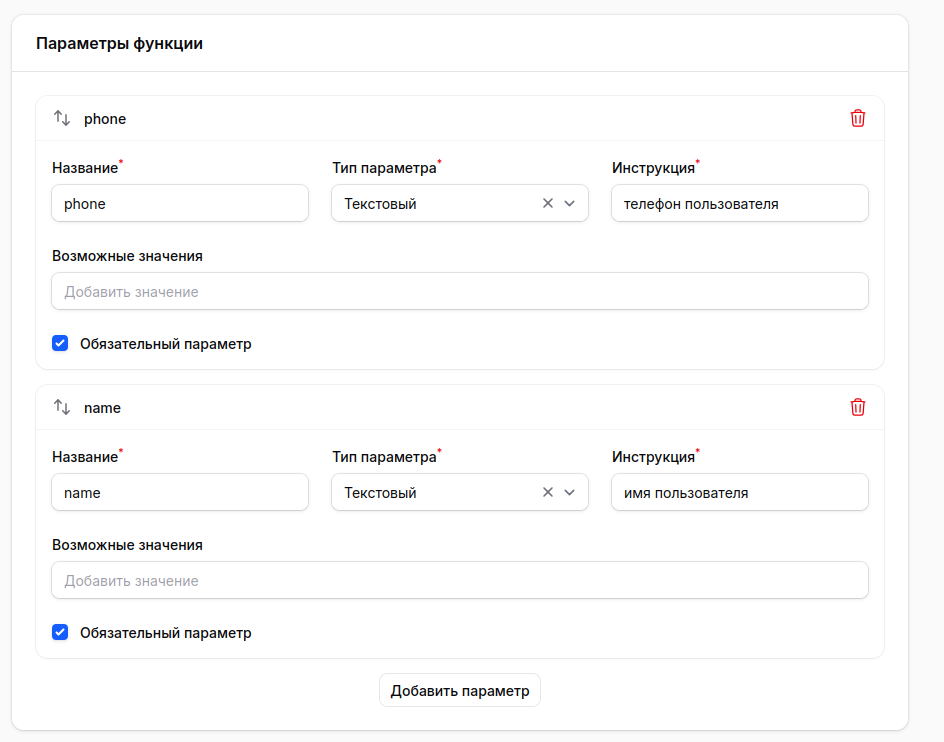Click Обязательный параметр label in name section

click(166, 633)
